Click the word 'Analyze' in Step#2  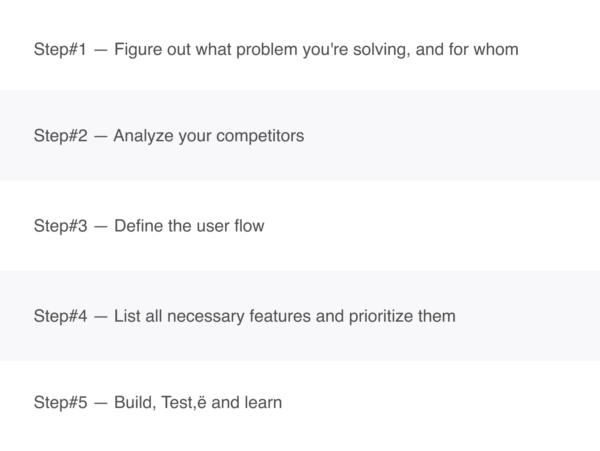[143, 136]
